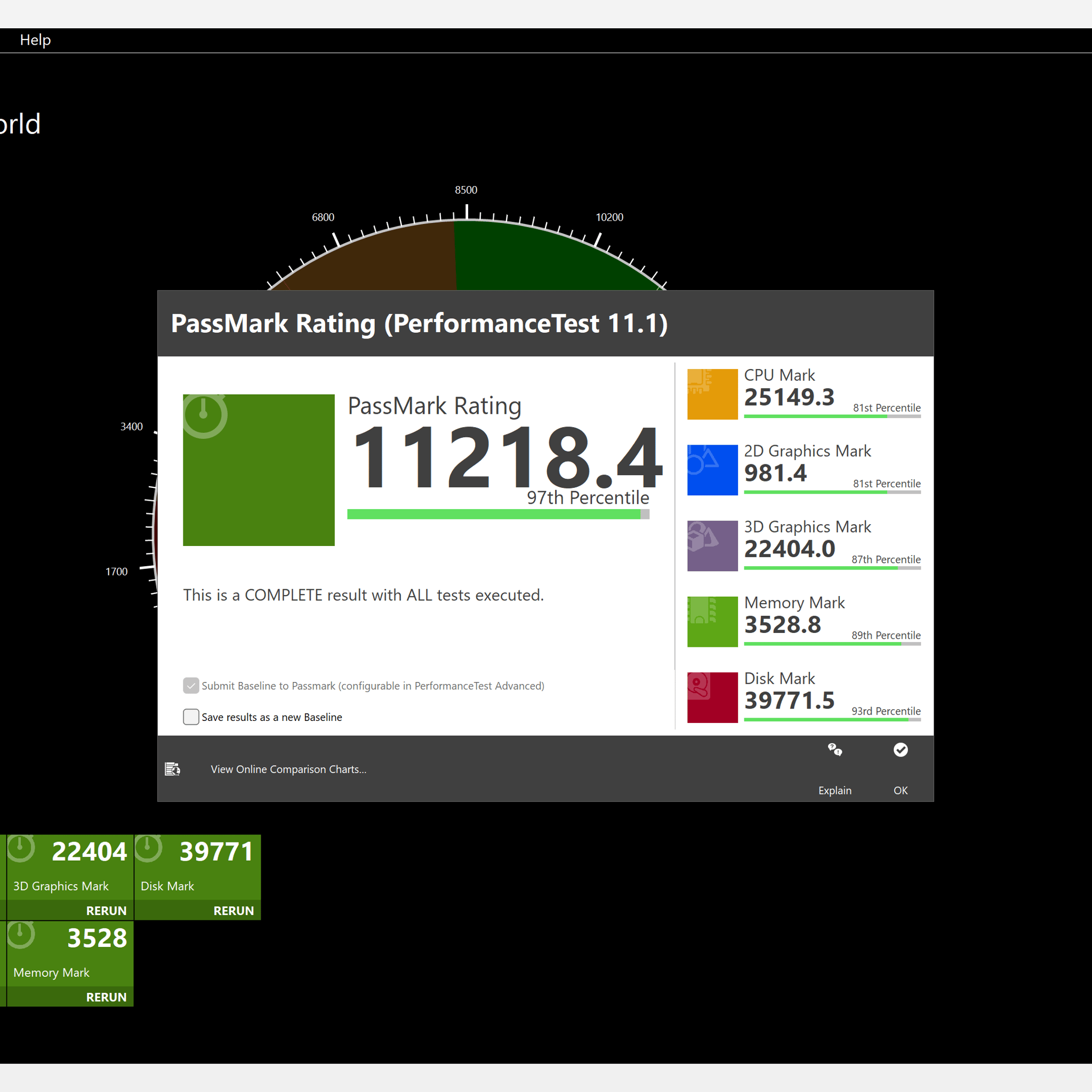
Task: Click the Explain speech bubbles icon
Action: coord(835,750)
